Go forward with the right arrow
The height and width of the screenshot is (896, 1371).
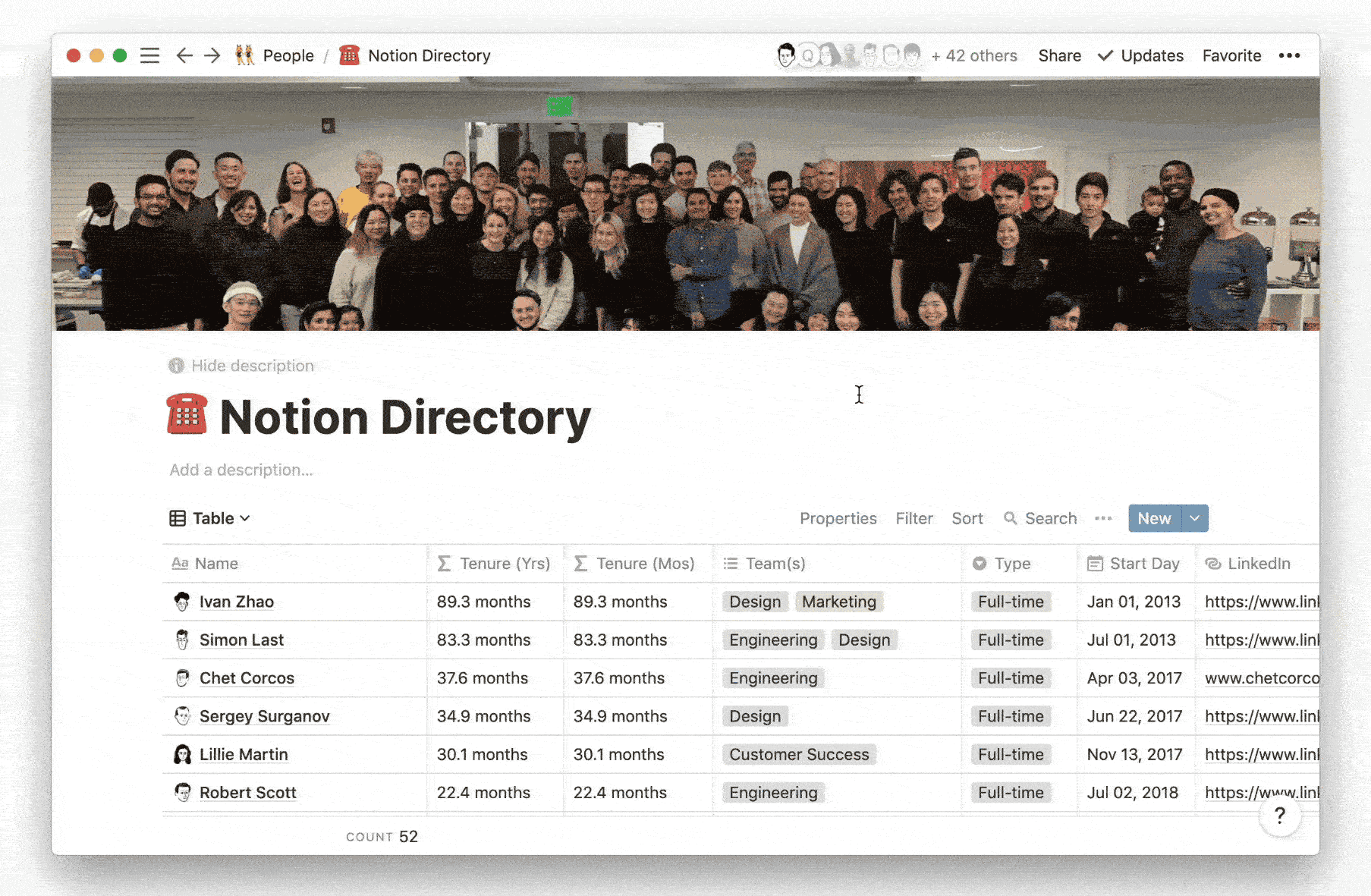212,55
